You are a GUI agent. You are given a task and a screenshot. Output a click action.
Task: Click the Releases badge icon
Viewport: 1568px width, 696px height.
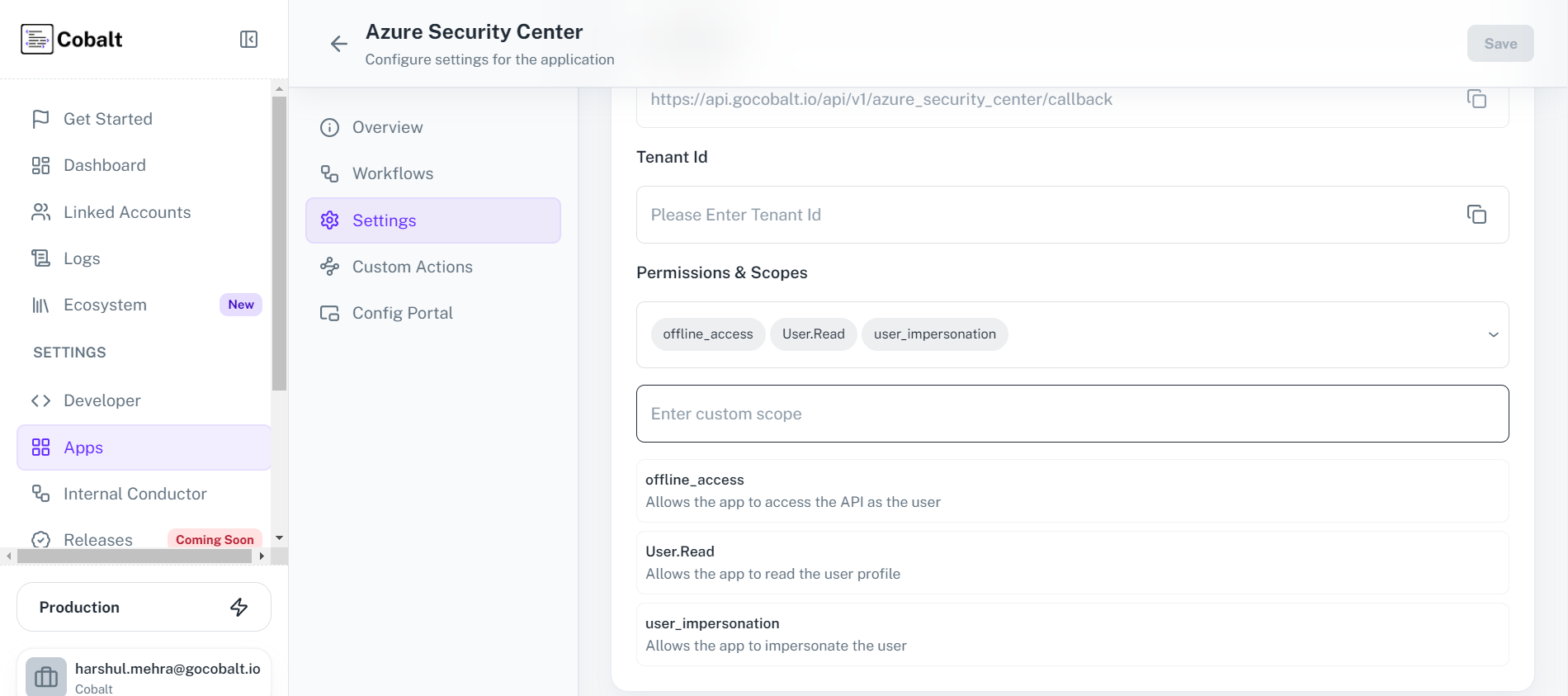coord(40,540)
